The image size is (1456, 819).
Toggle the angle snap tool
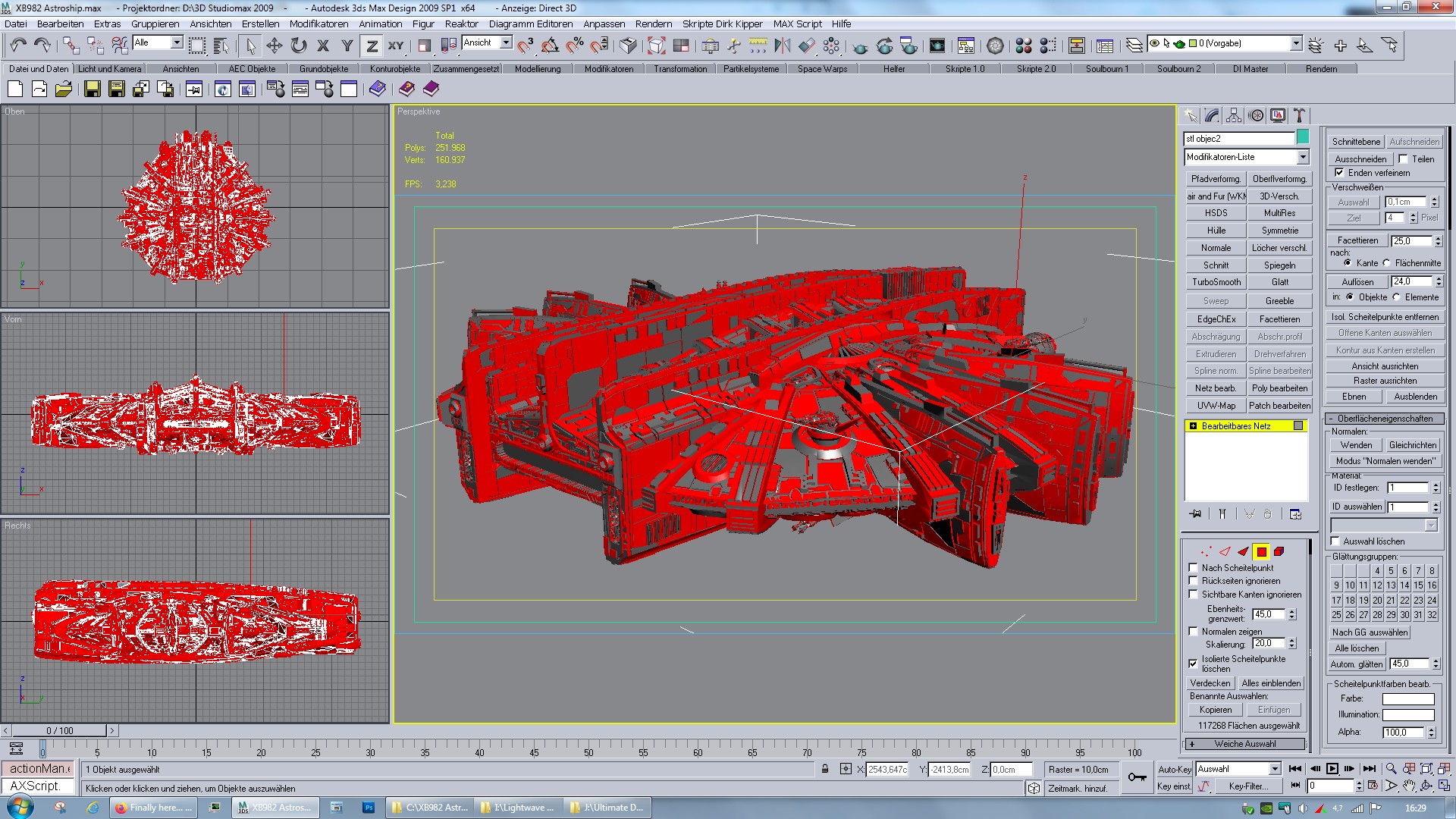click(551, 45)
